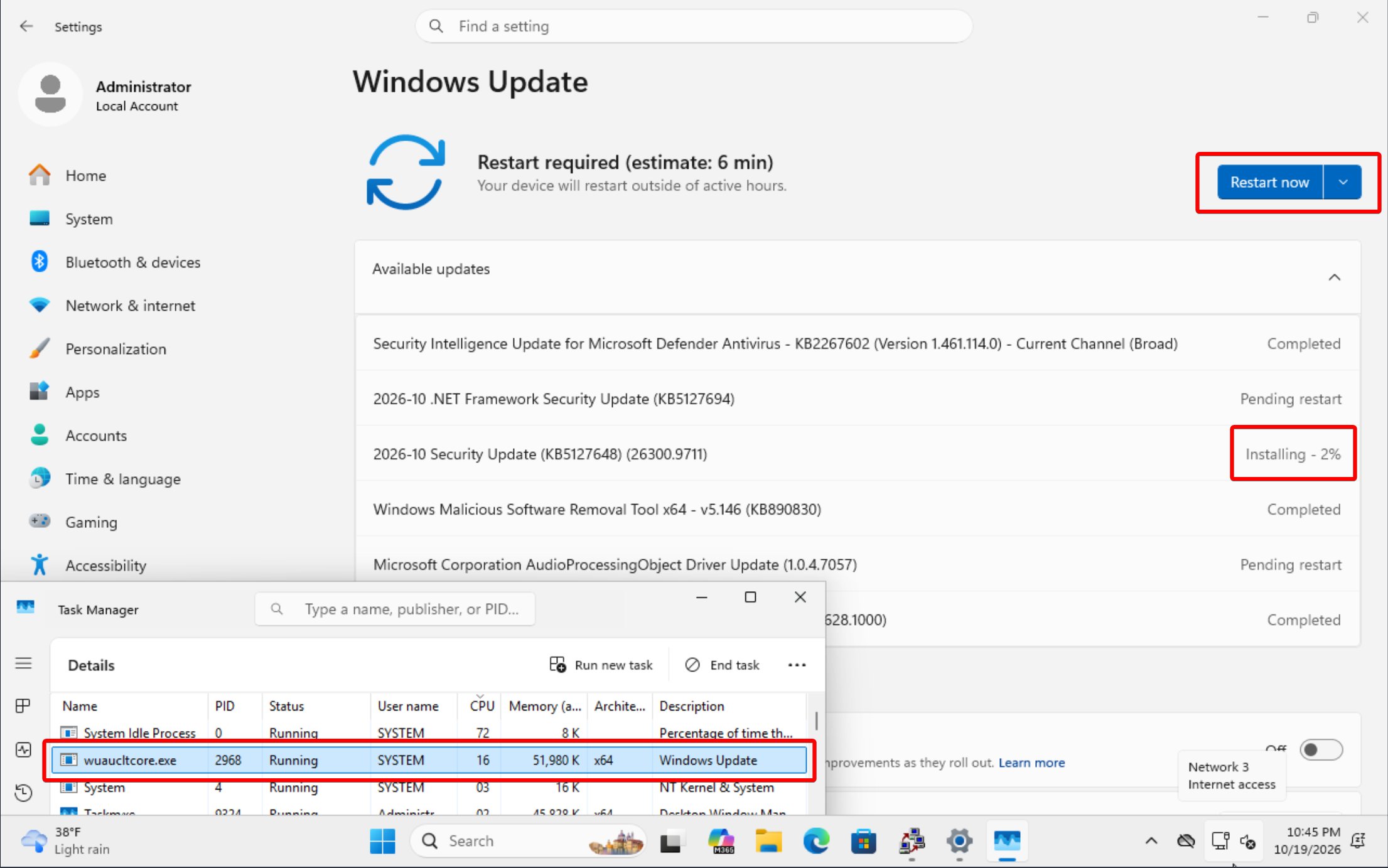Open Time & language settings

tap(123, 479)
